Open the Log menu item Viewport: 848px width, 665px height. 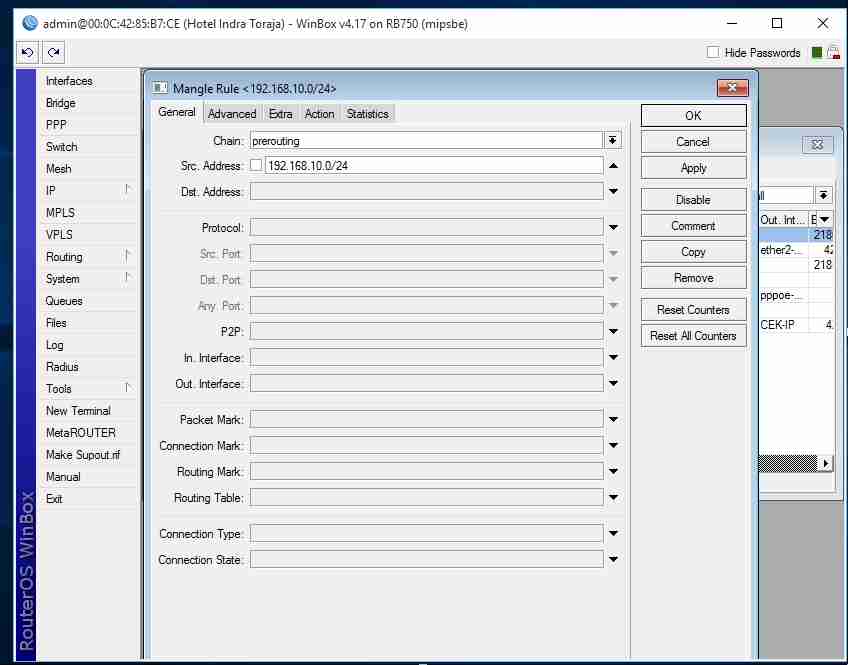pos(88,345)
